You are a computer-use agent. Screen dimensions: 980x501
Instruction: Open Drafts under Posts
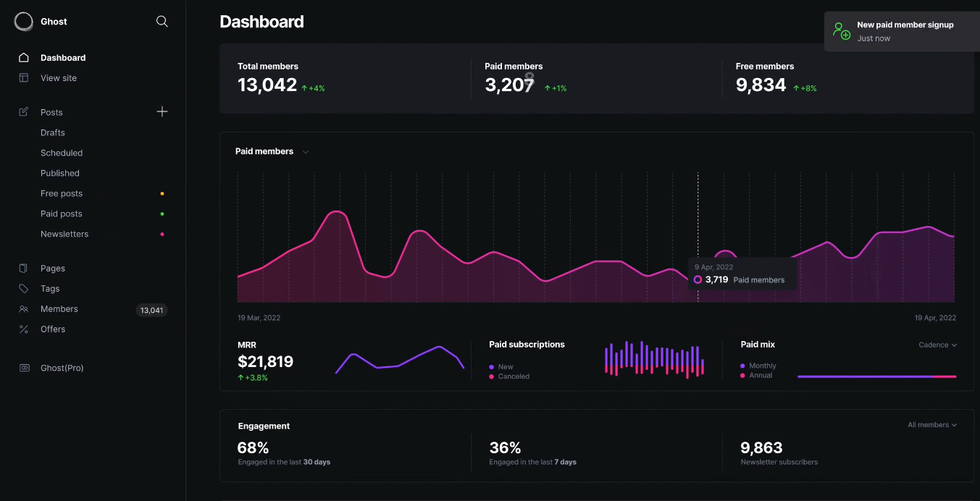pos(53,133)
